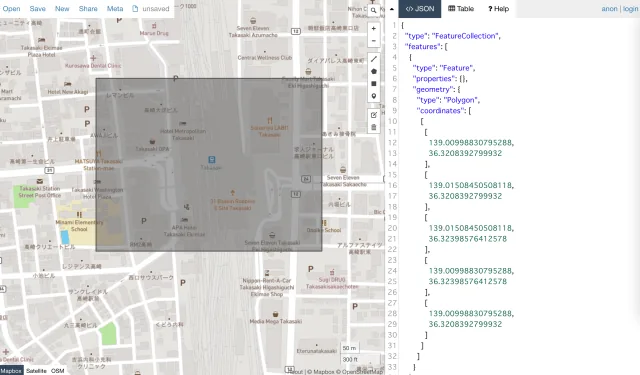This screenshot has width=640, height=375.
Task: Click 36.3208392799932 on line 13
Action: pos(465,153)
